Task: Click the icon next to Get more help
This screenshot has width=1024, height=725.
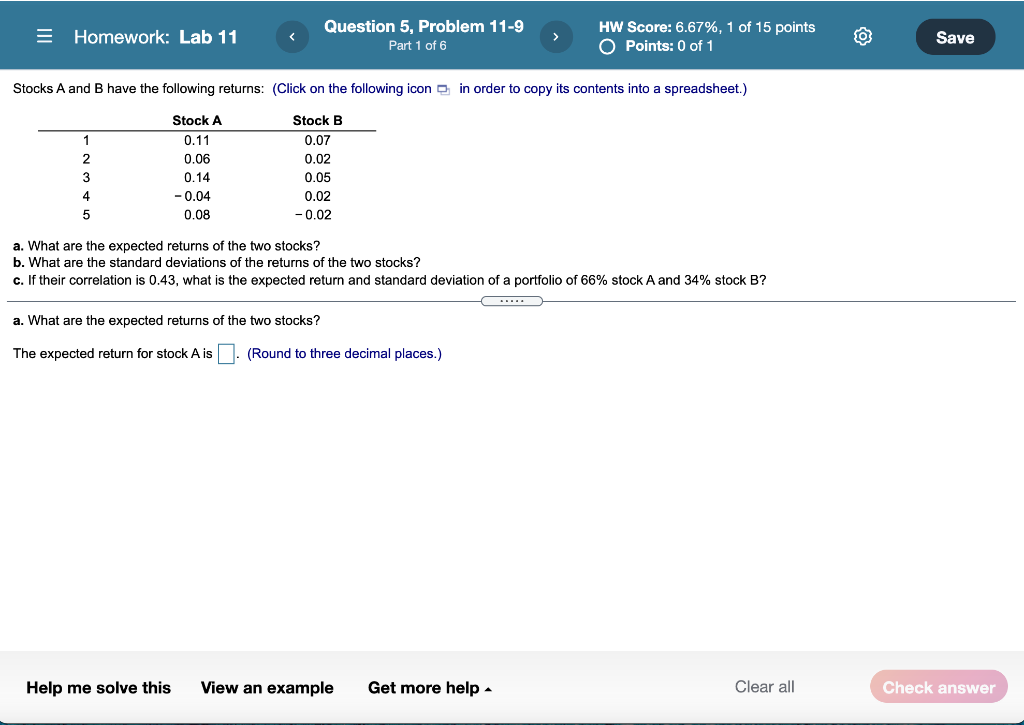Action: (x=487, y=688)
